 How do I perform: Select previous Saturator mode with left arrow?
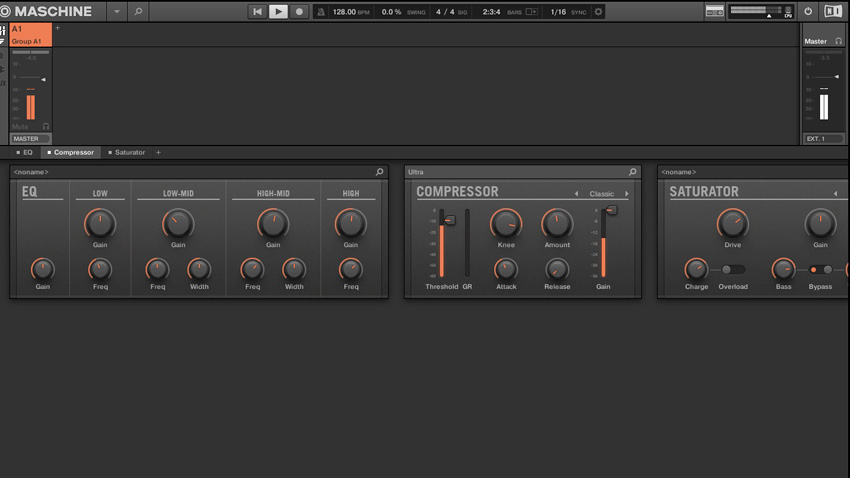click(x=835, y=193)
